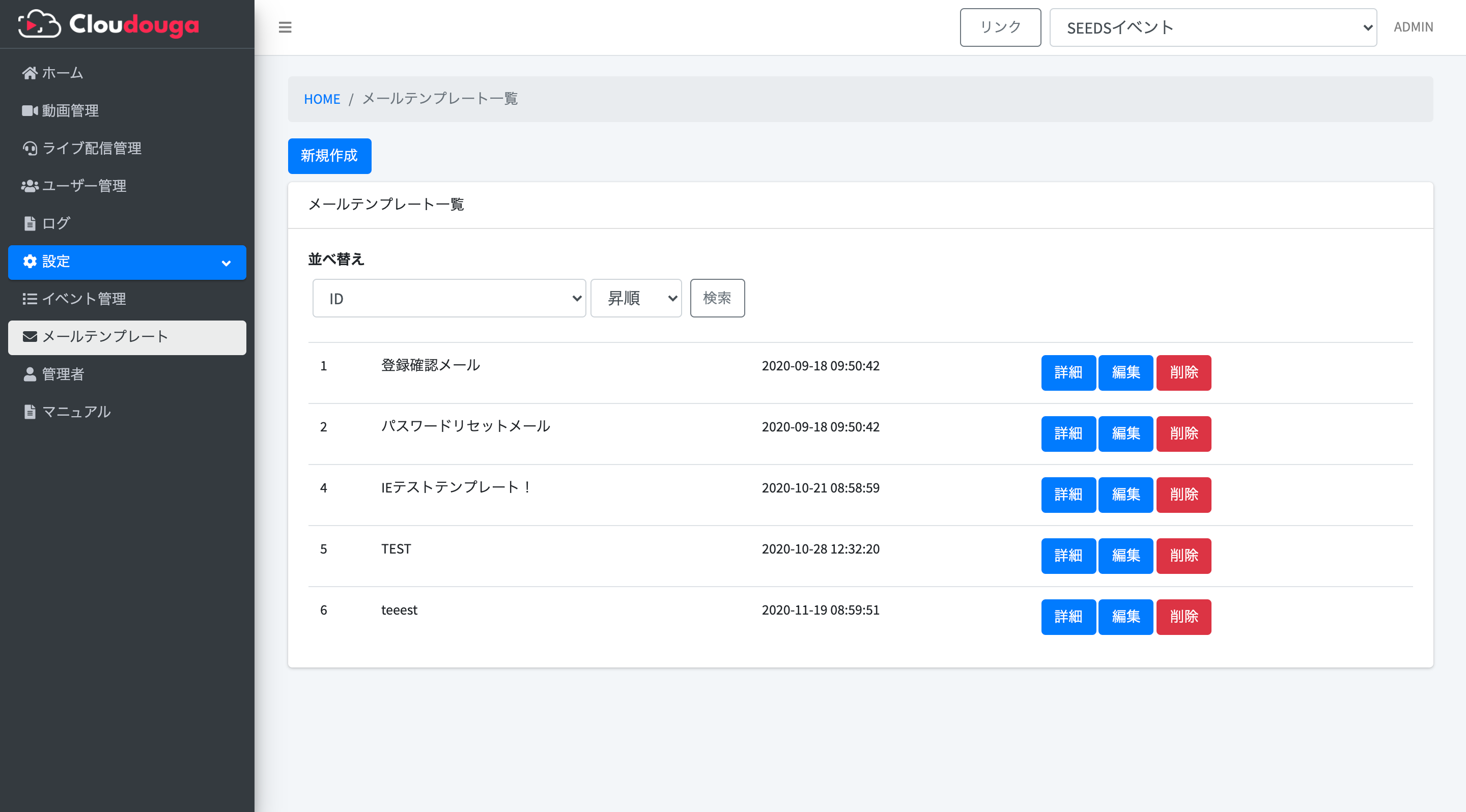Image resolution: width=1466 pixels, height=812 pixels.
Task: View 詳細 for teeest template
Action: (1068, 617)
